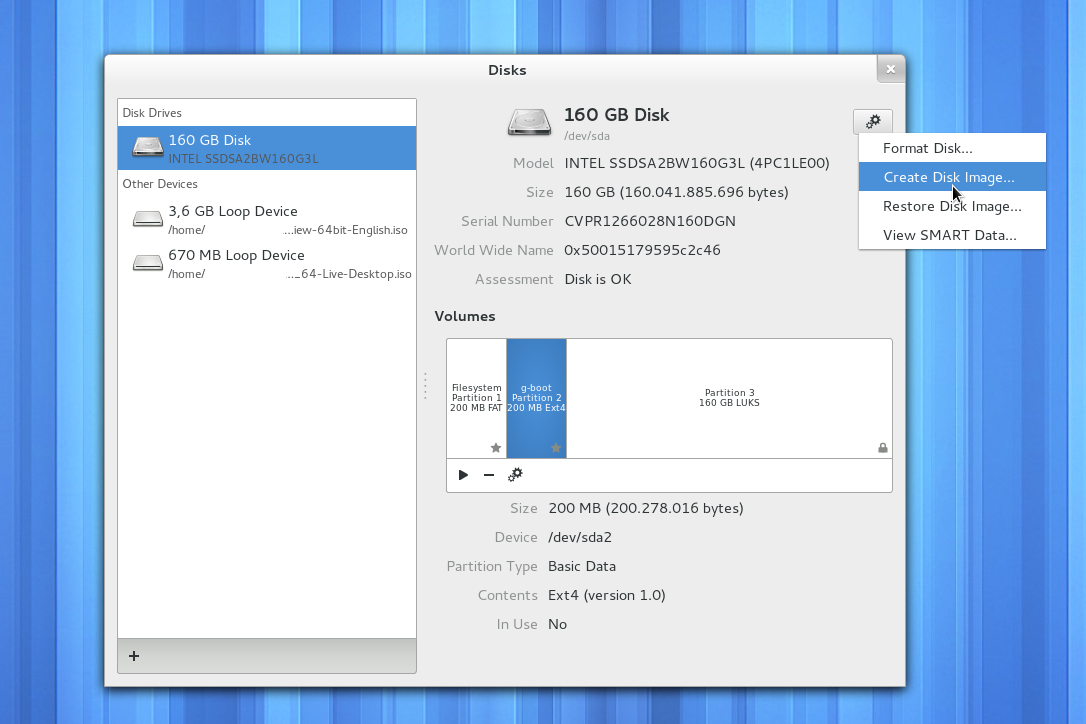The width and height of the screenshot is (1086, 724).
Task: Click the In Use value No
Action: pyautogui.click(x=558, y=624)
